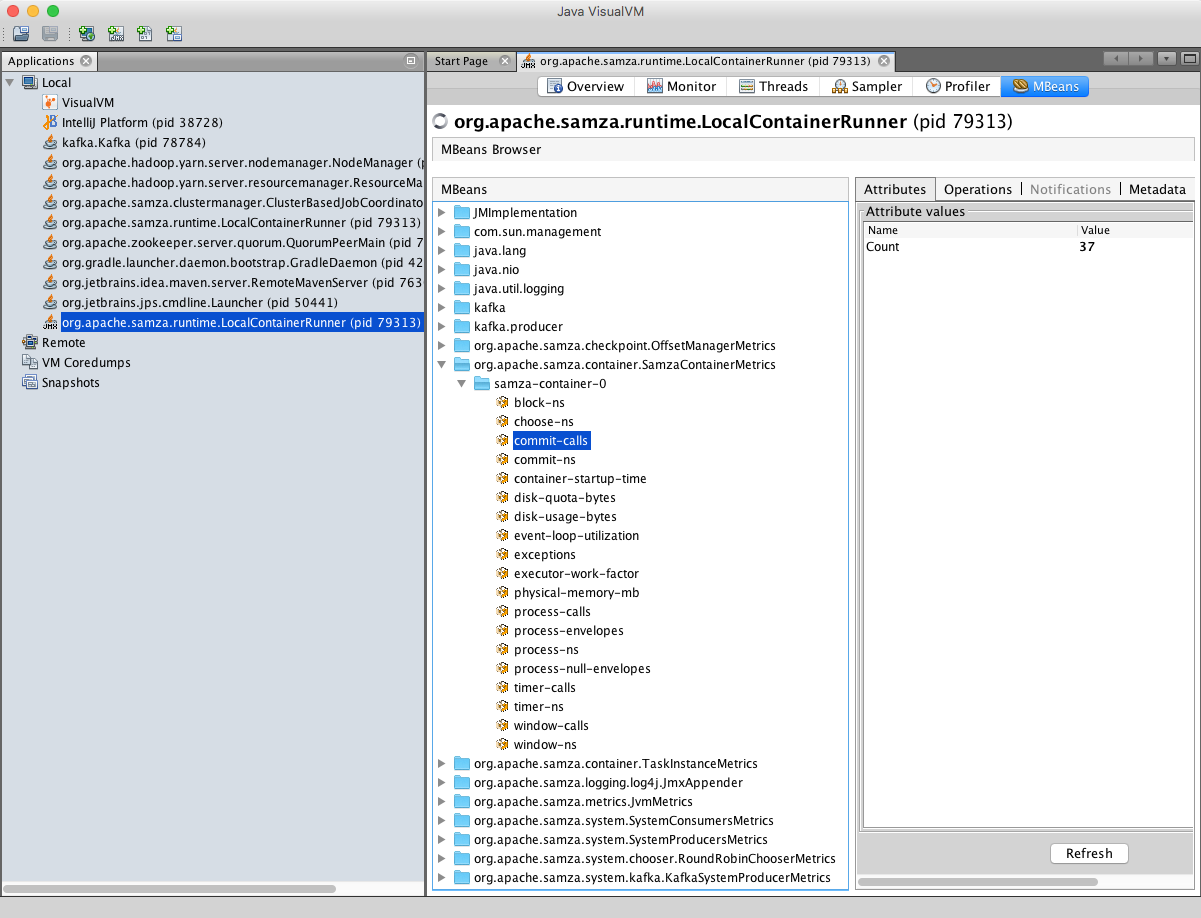Click Add JMX Connection toolbar icon
The image size is (1201, 918).
116,34
